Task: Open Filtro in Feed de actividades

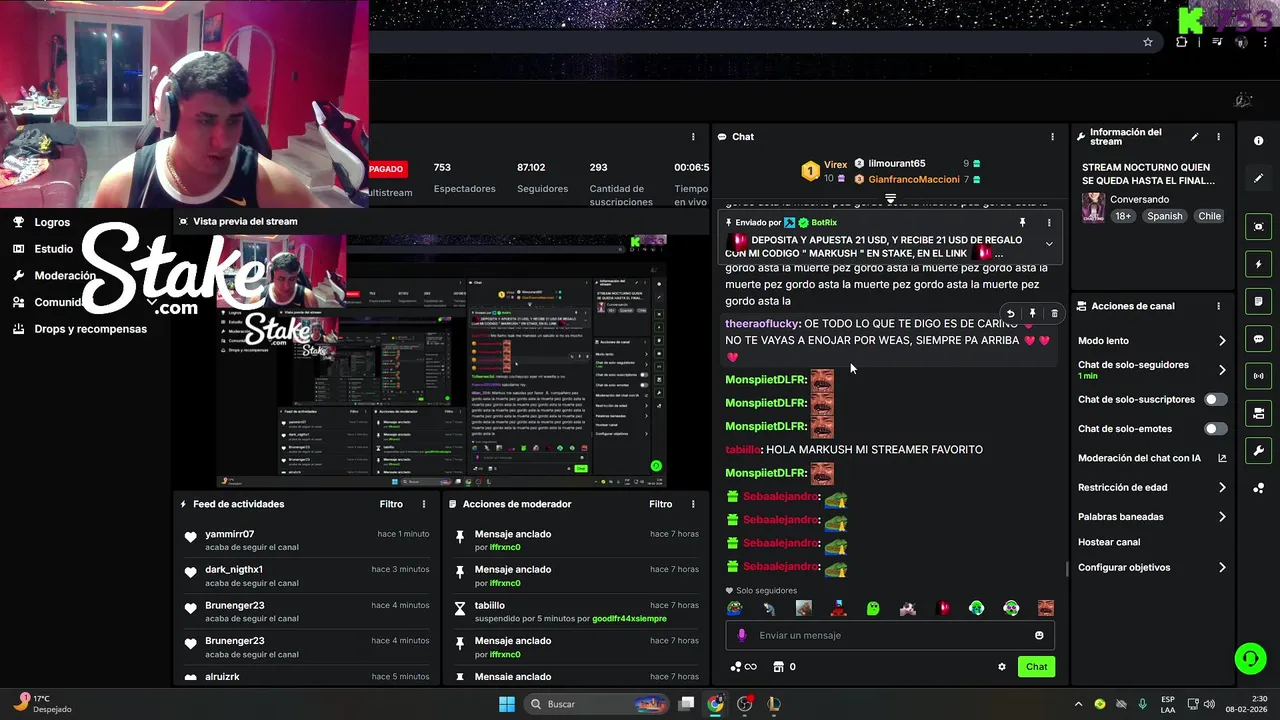Action: click(391, 504)
